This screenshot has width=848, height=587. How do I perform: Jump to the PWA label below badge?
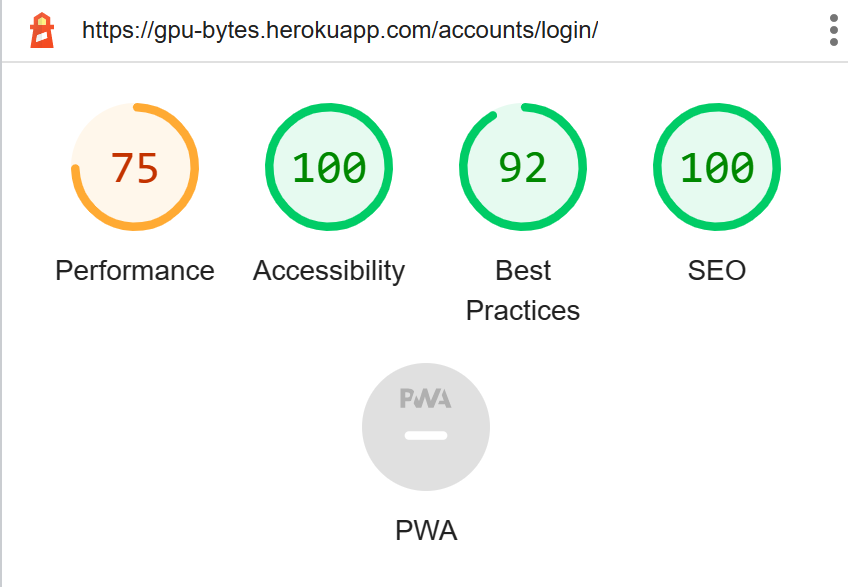tap(426, 530)
